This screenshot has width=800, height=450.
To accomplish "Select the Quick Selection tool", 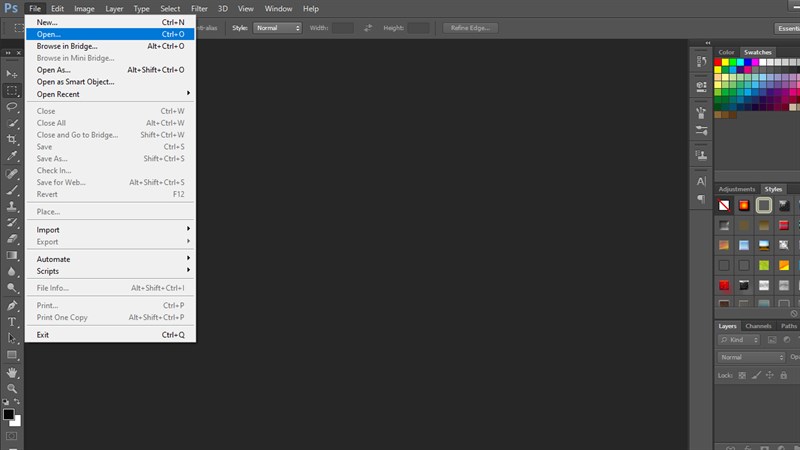I will 12,123.
